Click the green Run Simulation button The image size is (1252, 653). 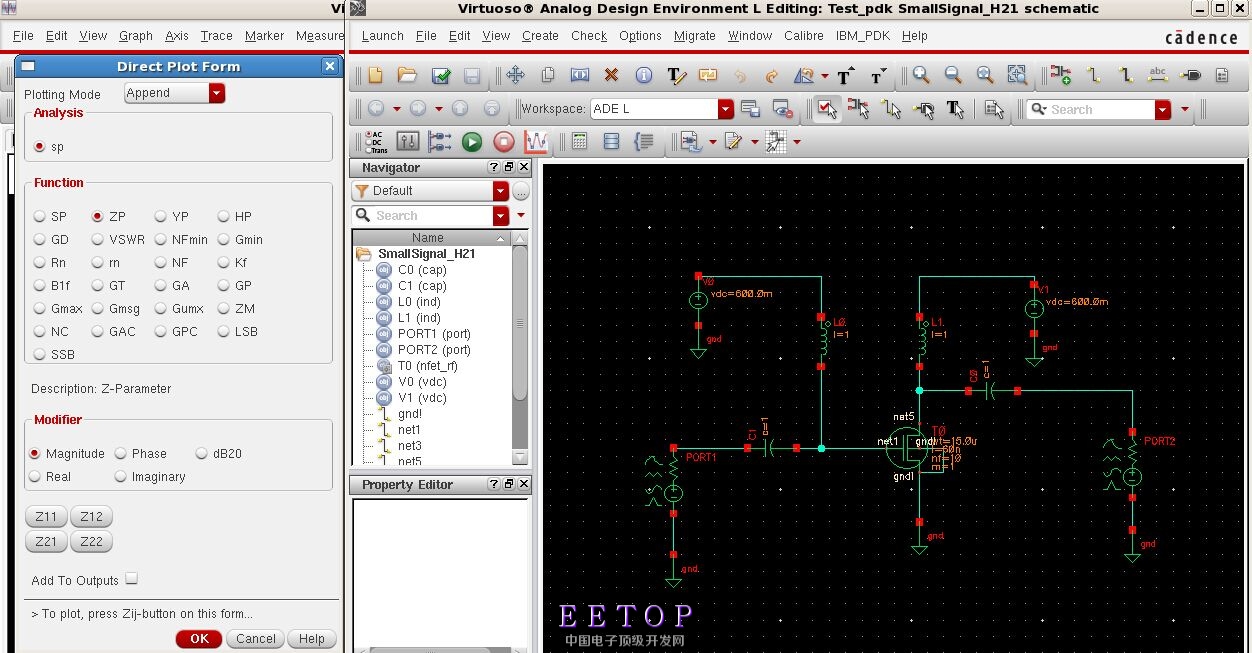(x=471, y=142)
